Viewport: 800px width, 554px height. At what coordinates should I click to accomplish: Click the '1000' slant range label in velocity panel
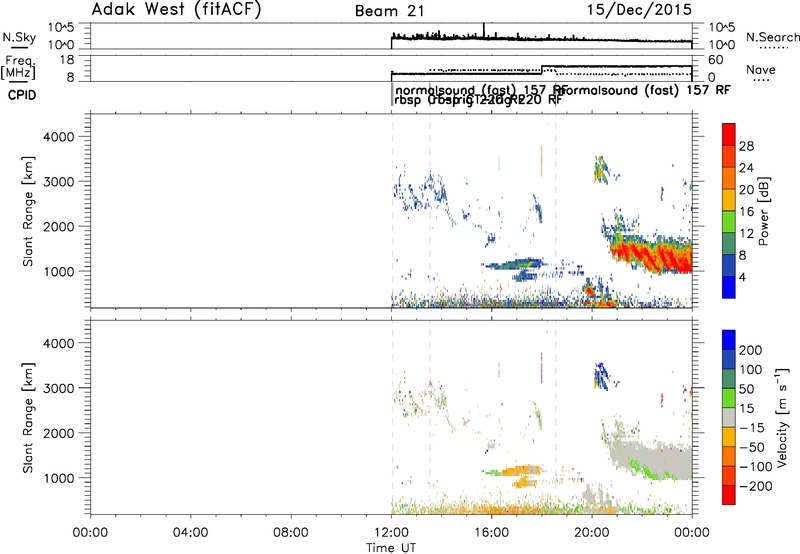pos(58,478)
